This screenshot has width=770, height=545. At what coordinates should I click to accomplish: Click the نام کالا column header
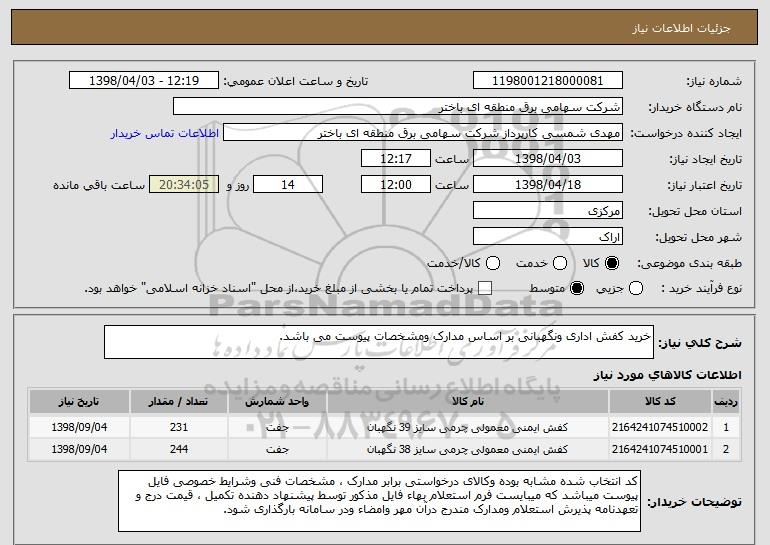(x=468, y=402)
